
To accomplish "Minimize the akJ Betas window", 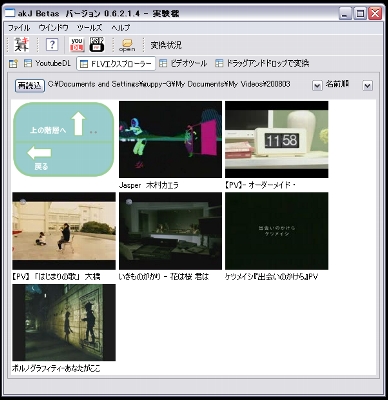I will click(x=345, y=14).
